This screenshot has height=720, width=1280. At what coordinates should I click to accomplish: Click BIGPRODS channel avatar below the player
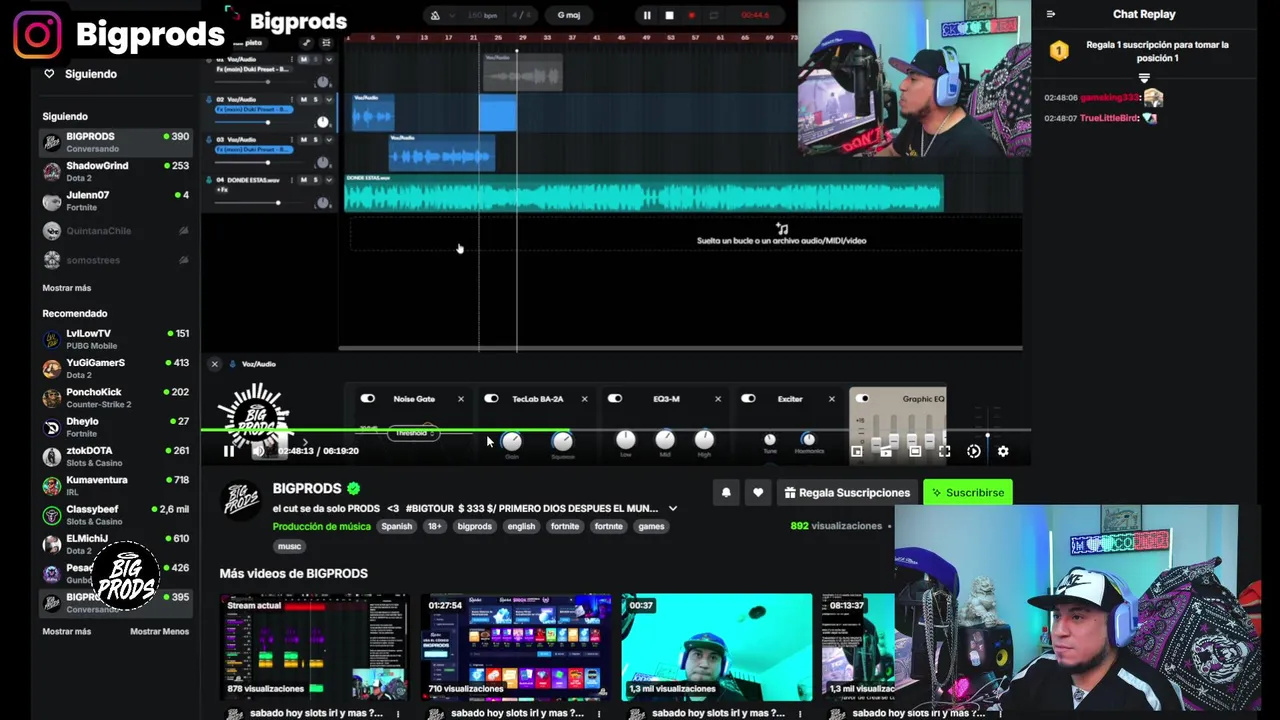241,499
